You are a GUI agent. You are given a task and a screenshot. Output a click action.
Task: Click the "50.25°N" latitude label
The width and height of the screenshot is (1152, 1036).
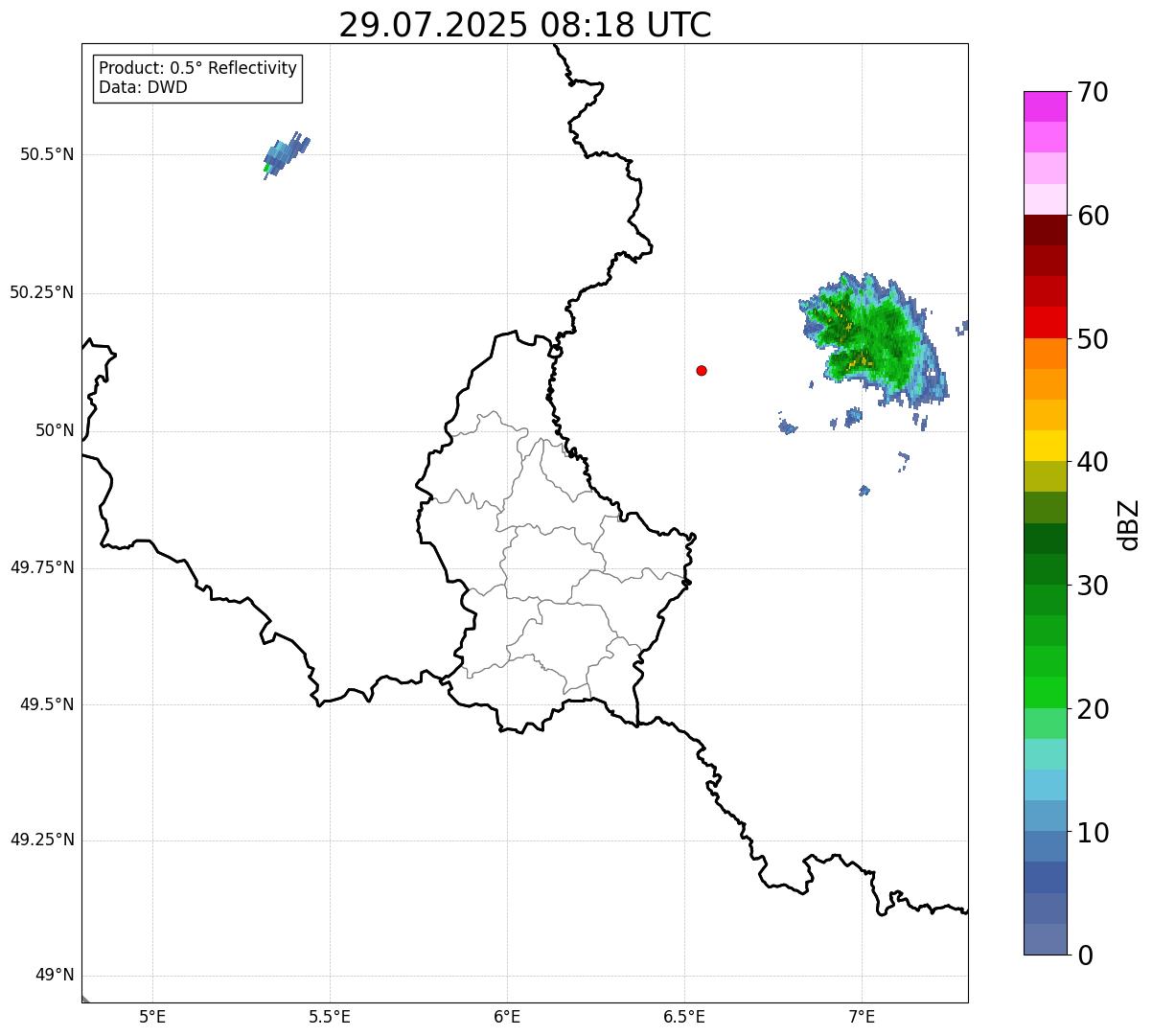pos(42,292)
